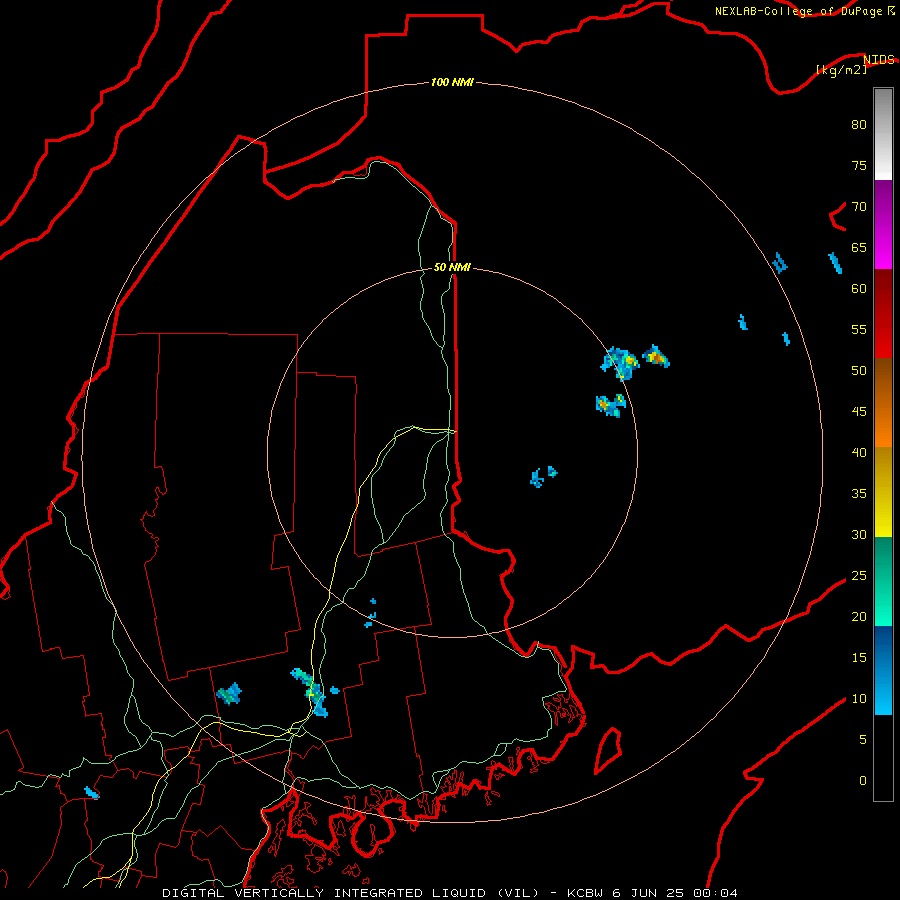
Task: Click the small red-outlined island offshore
Action: (x=608, y=751)
